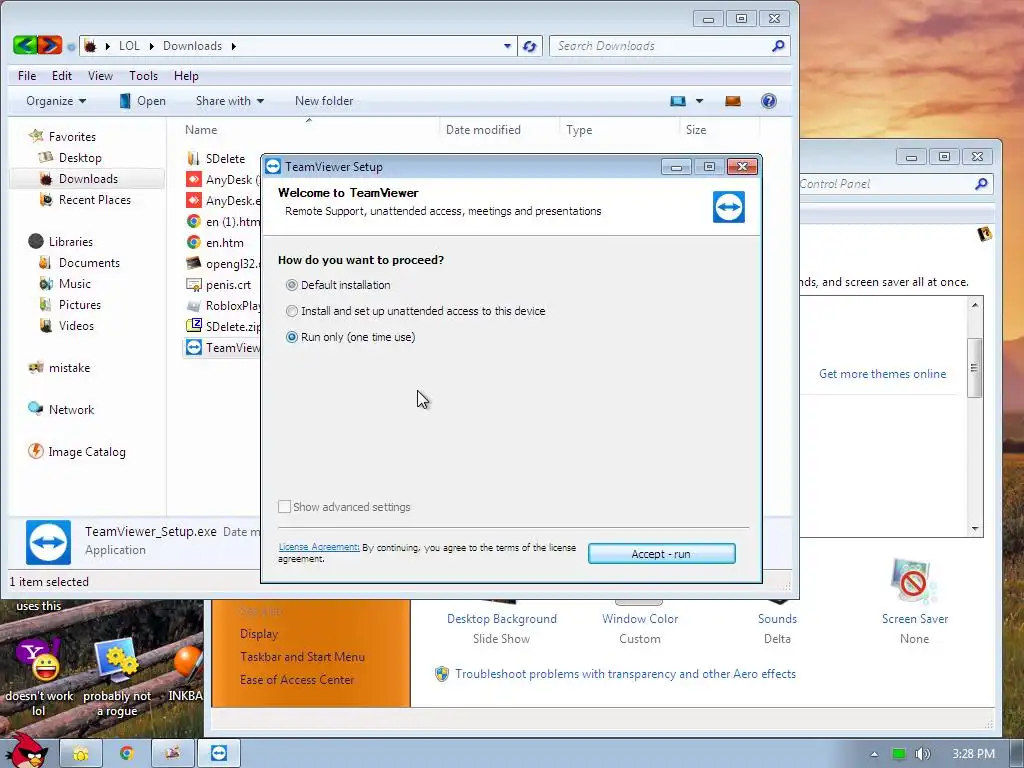
Task: Click the shield icon beside Troubleshoot link
Action: (442, 674)
